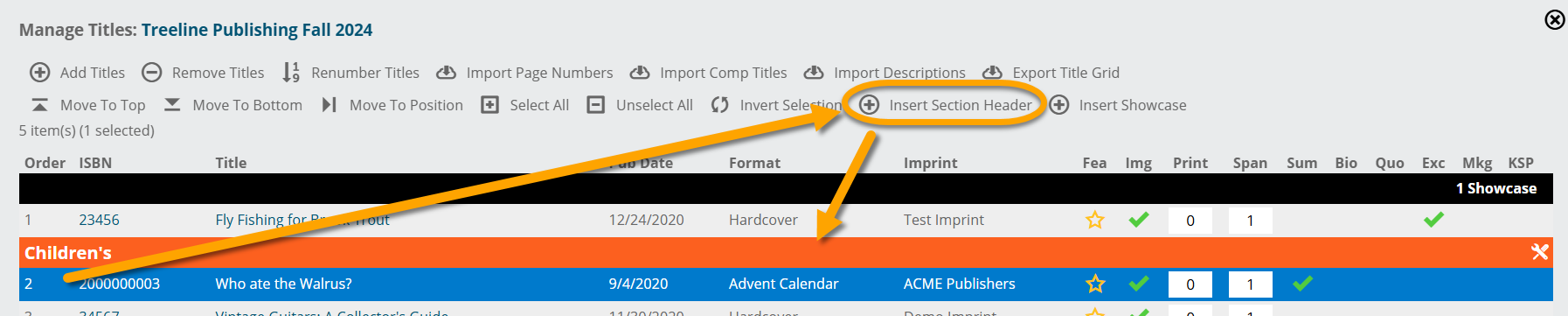Click the Invert Selection arrows icon
Image resolution: width=1568 pixels, height=316 pixels.
(720, 105)
